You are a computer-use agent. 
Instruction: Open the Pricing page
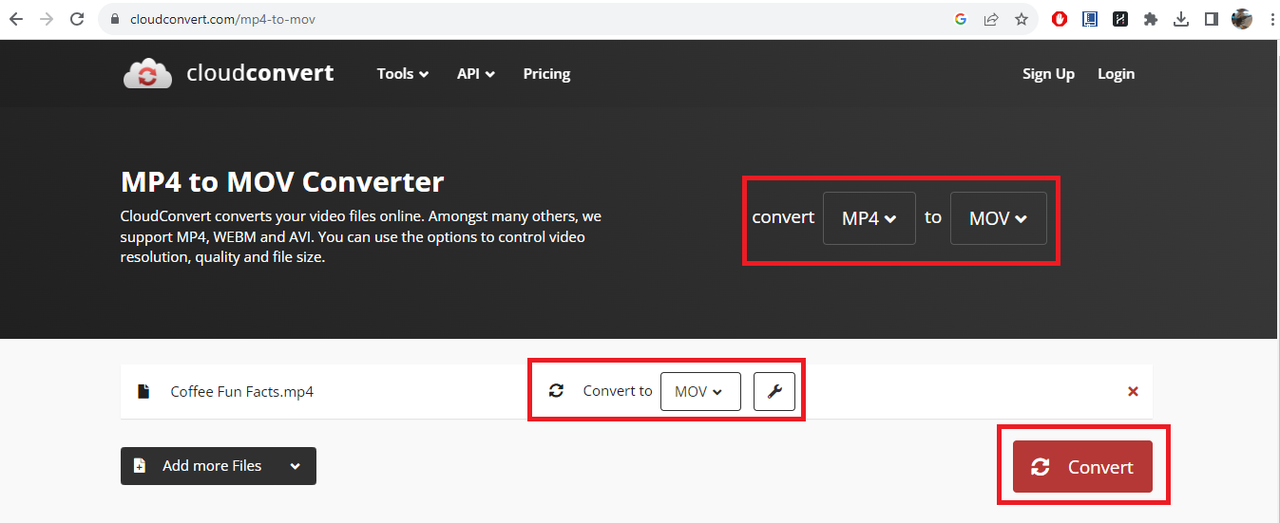(x=547, y=74)
